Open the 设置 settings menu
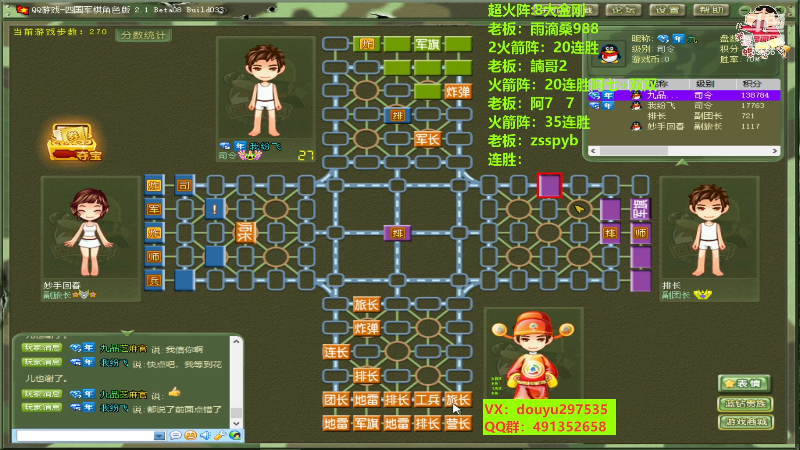 (x=667, y=10)
